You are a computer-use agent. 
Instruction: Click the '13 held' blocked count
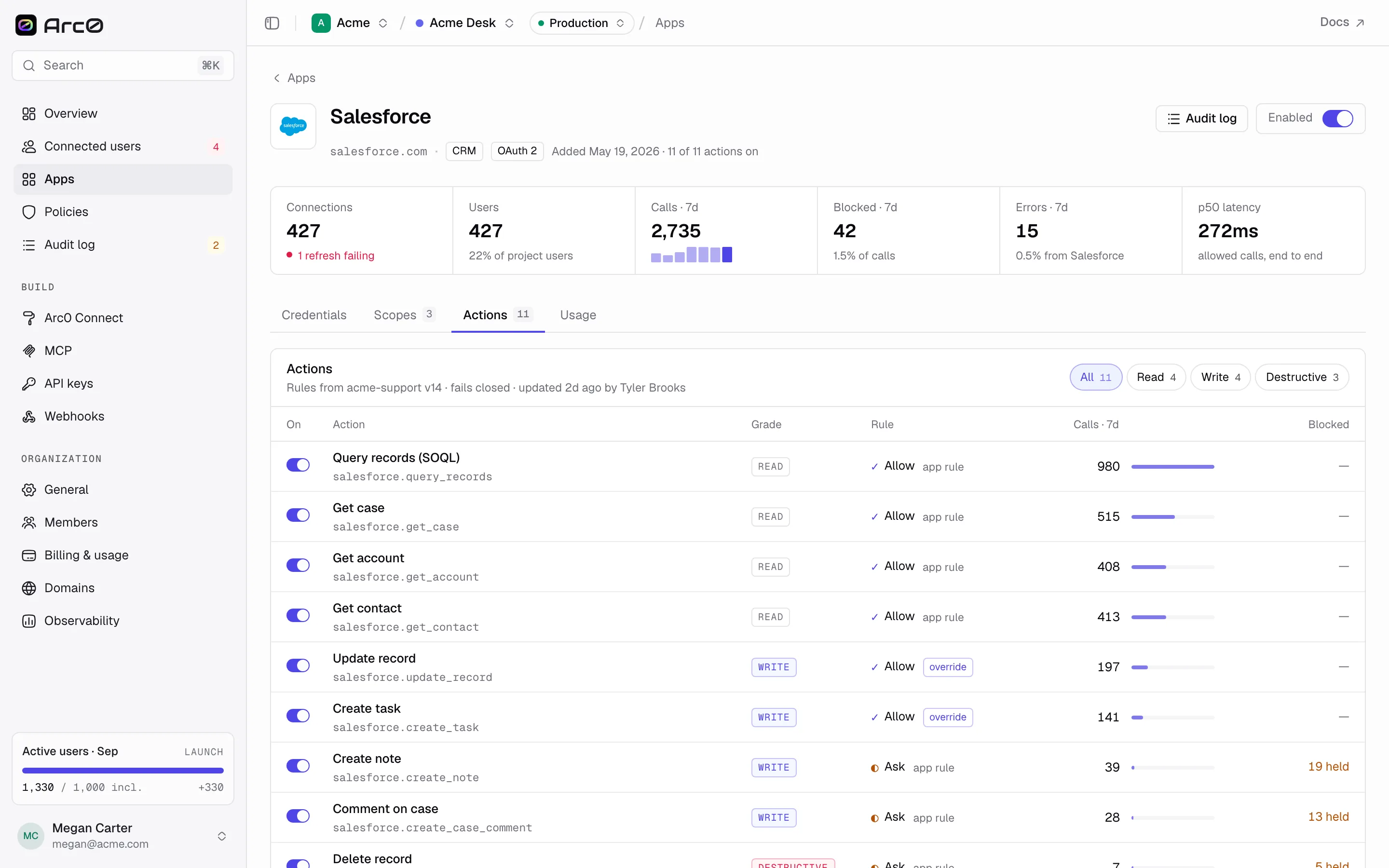(1328, 816)
